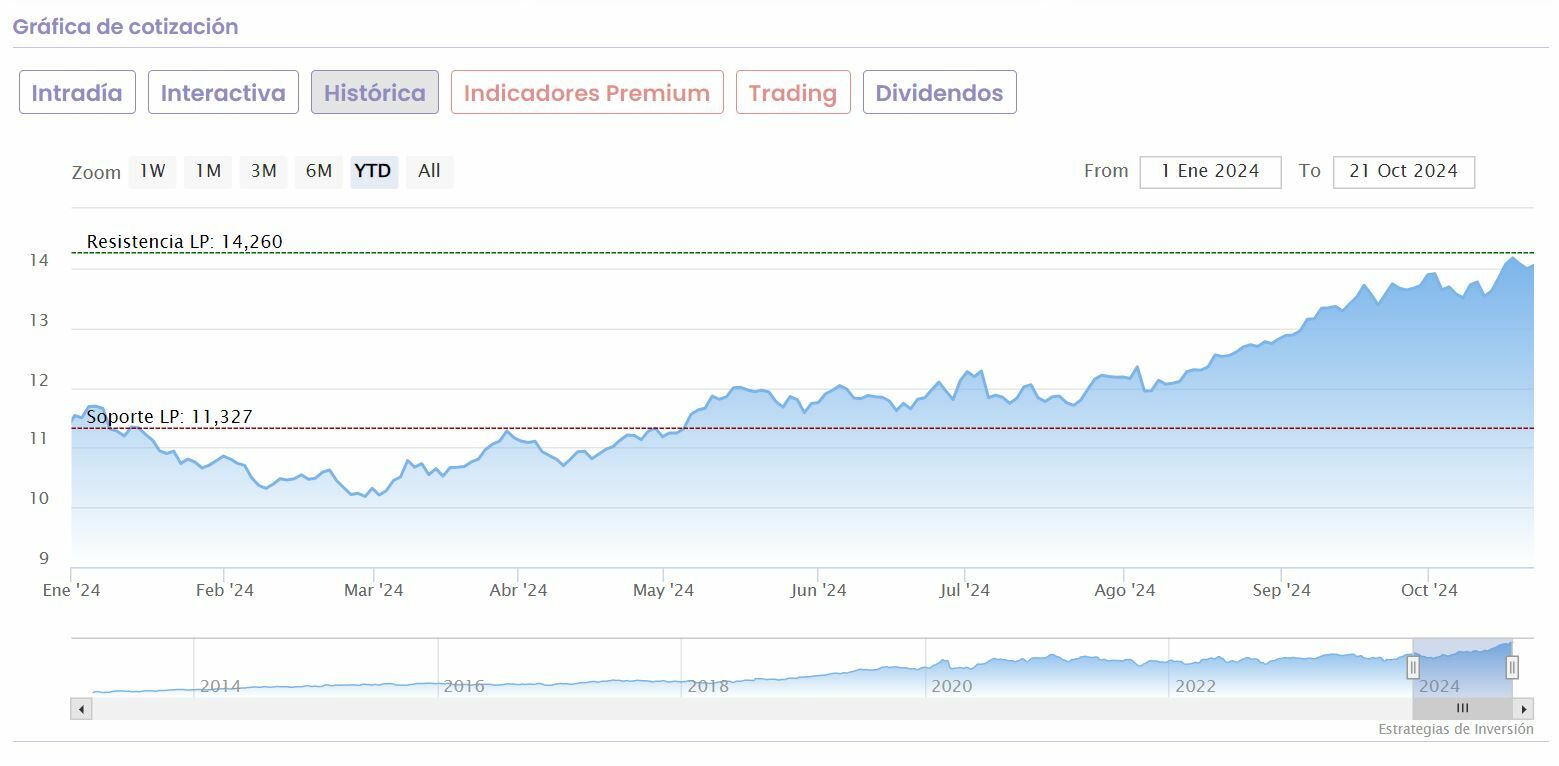This screenshot has width=1559, height=766.
Task: Choose the 6M zoom range
Action: coord(319,172)
